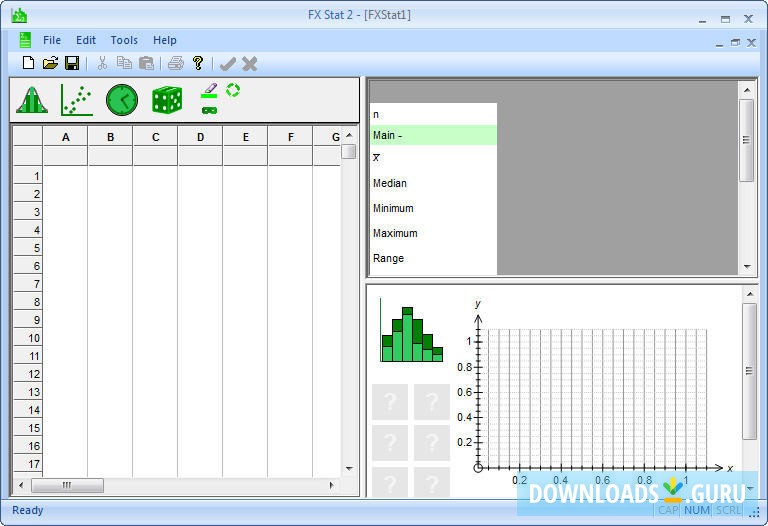This screenshot has height=526, width=768.
Task: Click the FX Stat app icon in title bar
Action: click(20, 15)
